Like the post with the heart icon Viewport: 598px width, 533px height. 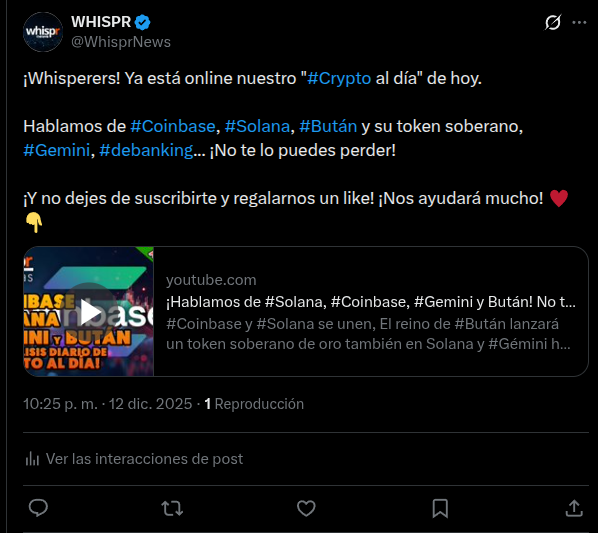306,508
